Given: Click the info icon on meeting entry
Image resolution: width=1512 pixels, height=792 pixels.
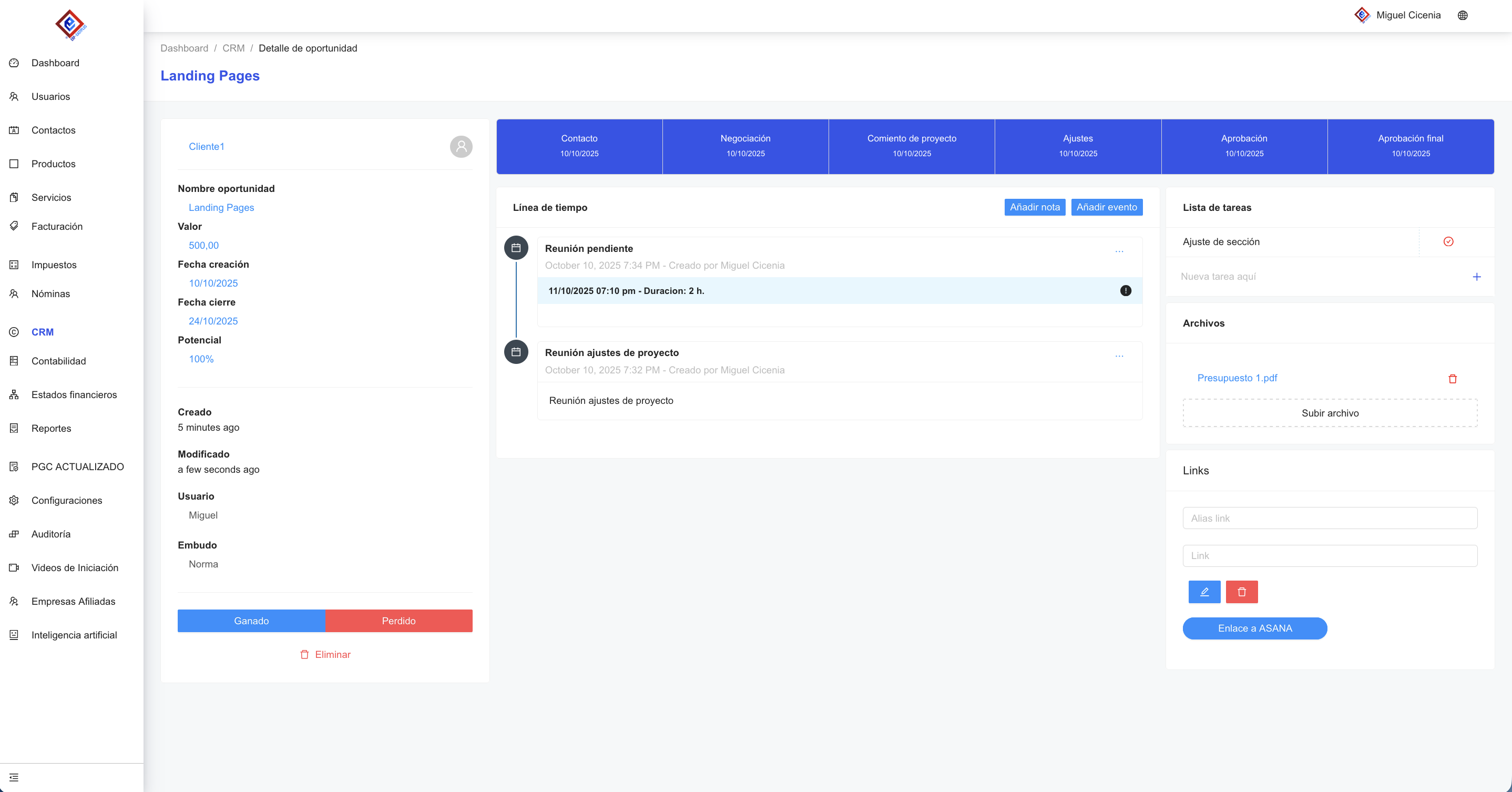Looking at the screenshot, I should pyautogui.click(x=1125, y=291).
